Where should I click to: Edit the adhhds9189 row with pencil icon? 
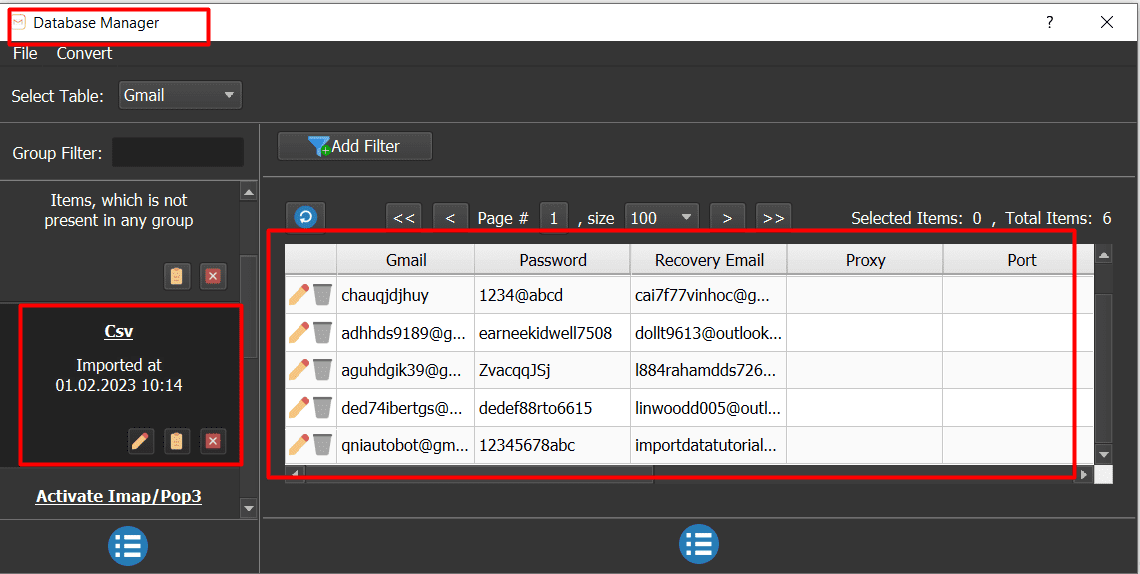[x=299, y=332]
